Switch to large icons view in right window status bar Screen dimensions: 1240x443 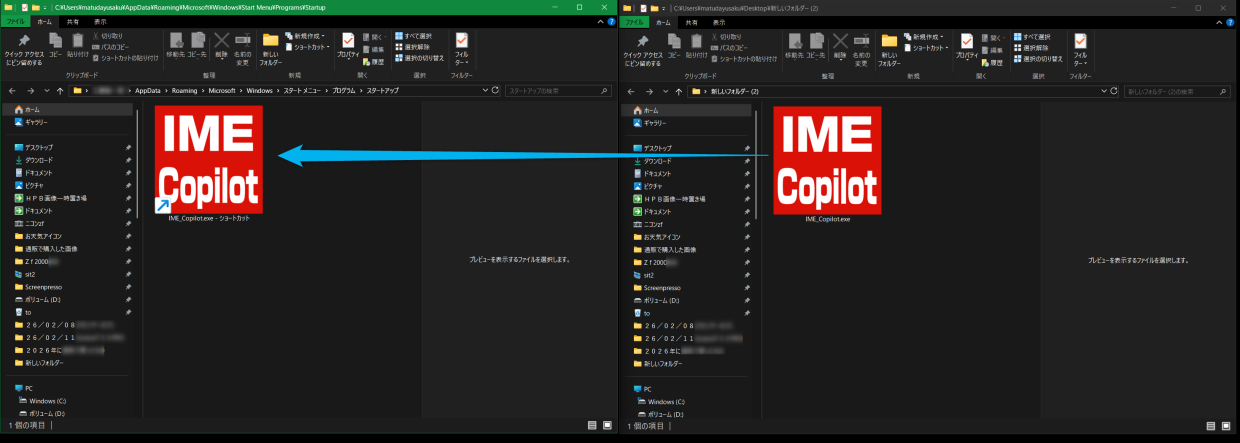pyautogui.click(x=1227, y=425)
